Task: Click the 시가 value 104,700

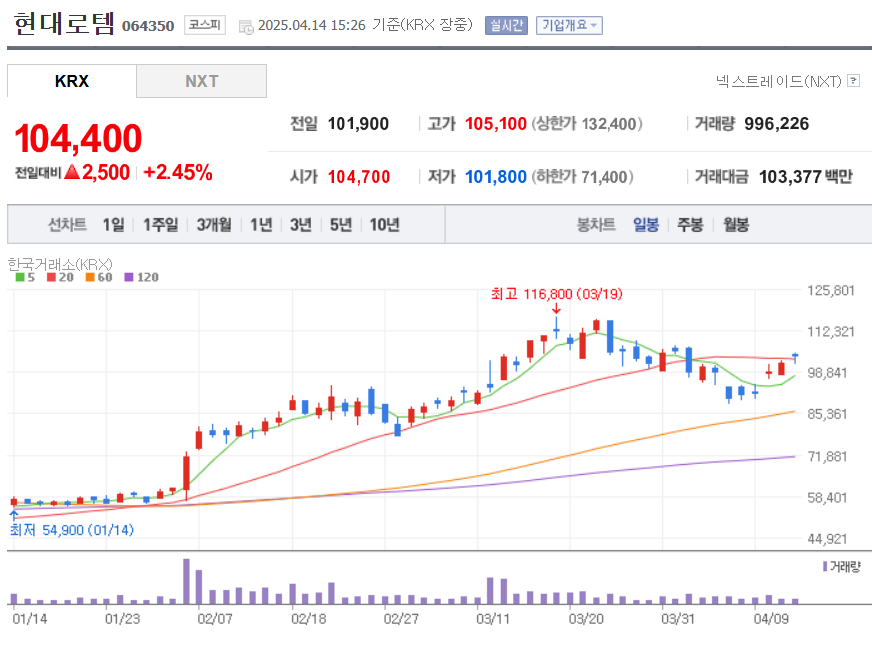Action: (359, 177)
